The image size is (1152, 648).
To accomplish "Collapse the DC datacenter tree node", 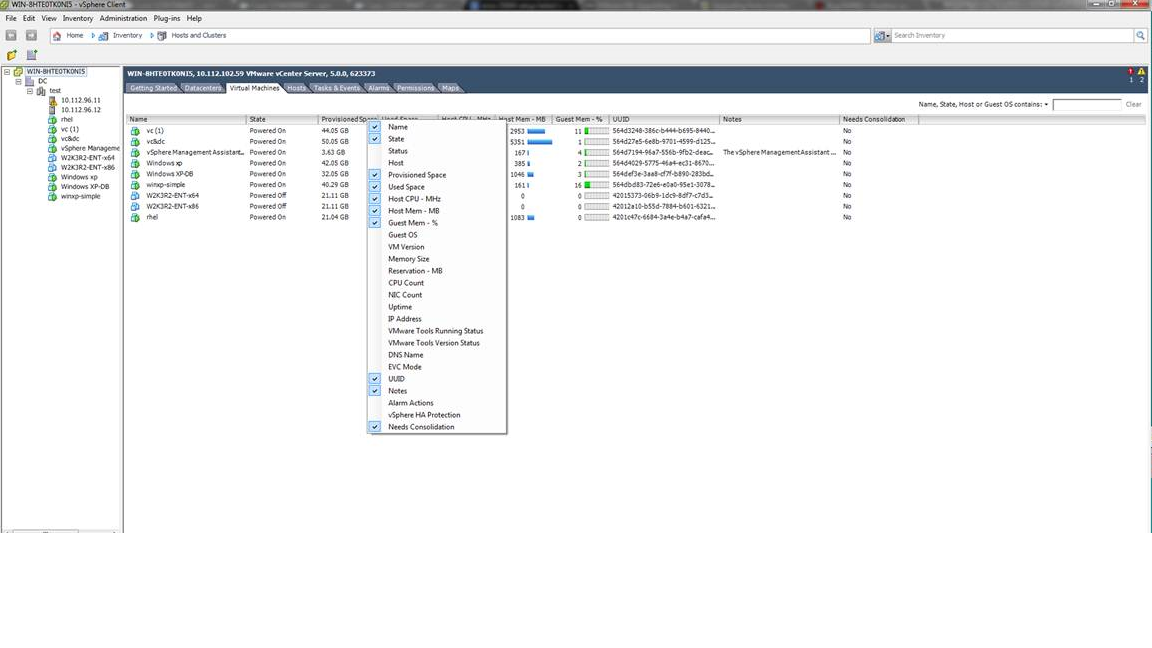I will point(18,82).
